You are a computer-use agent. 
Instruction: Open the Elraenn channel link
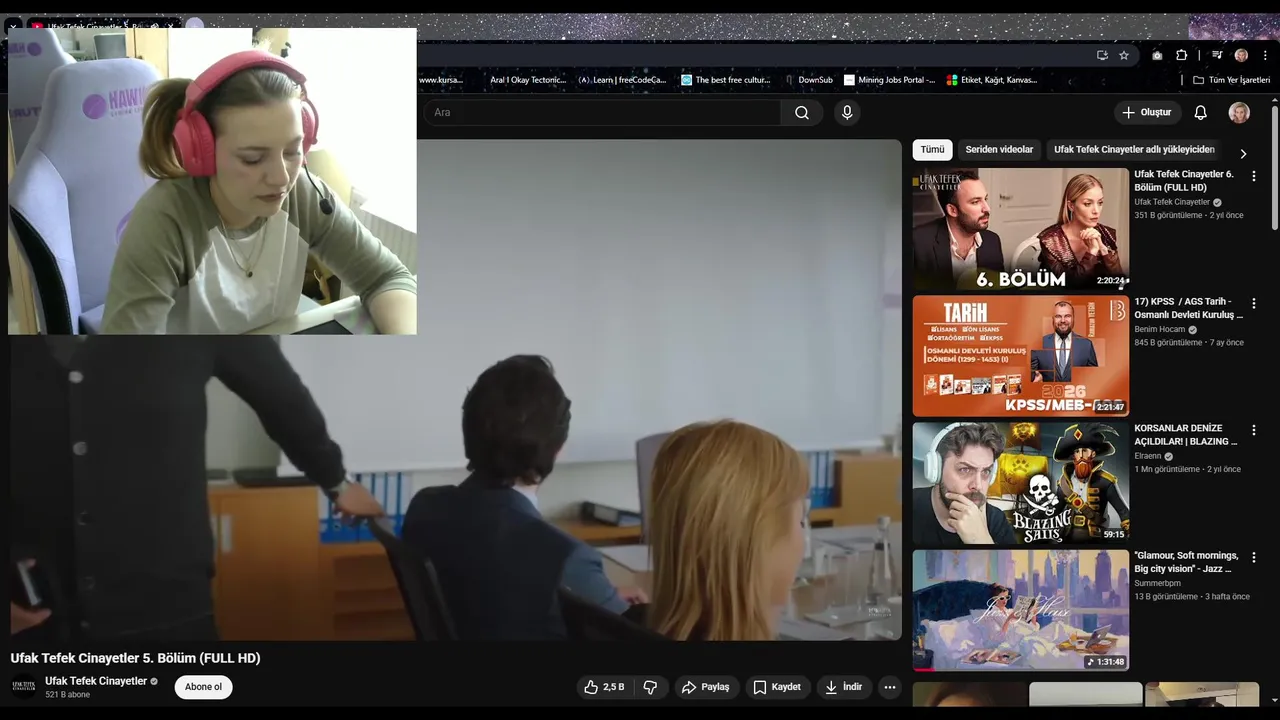click(x=1147, y=456)
